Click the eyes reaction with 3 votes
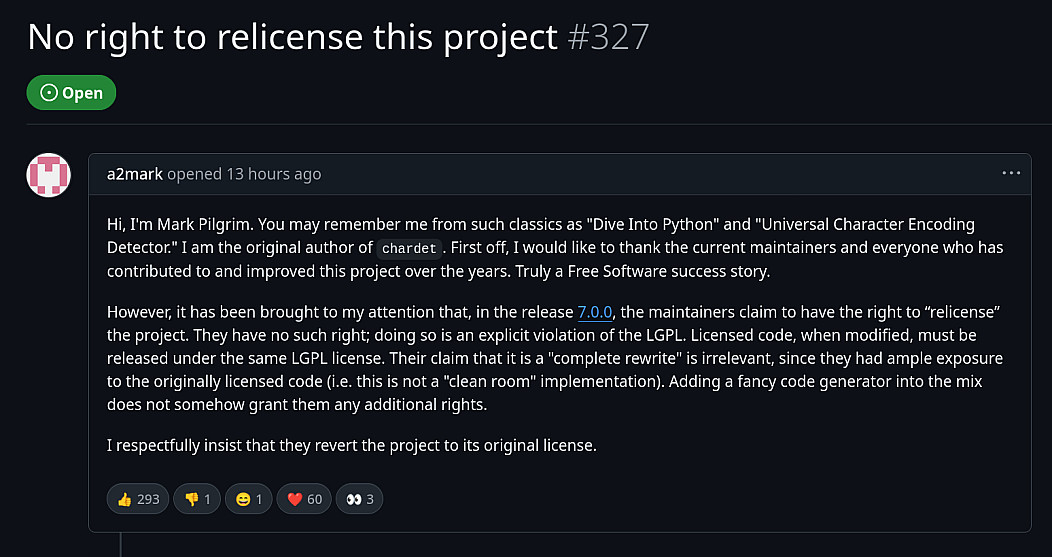The height and width of the screenshot is (557, 1052). [359, 498]
